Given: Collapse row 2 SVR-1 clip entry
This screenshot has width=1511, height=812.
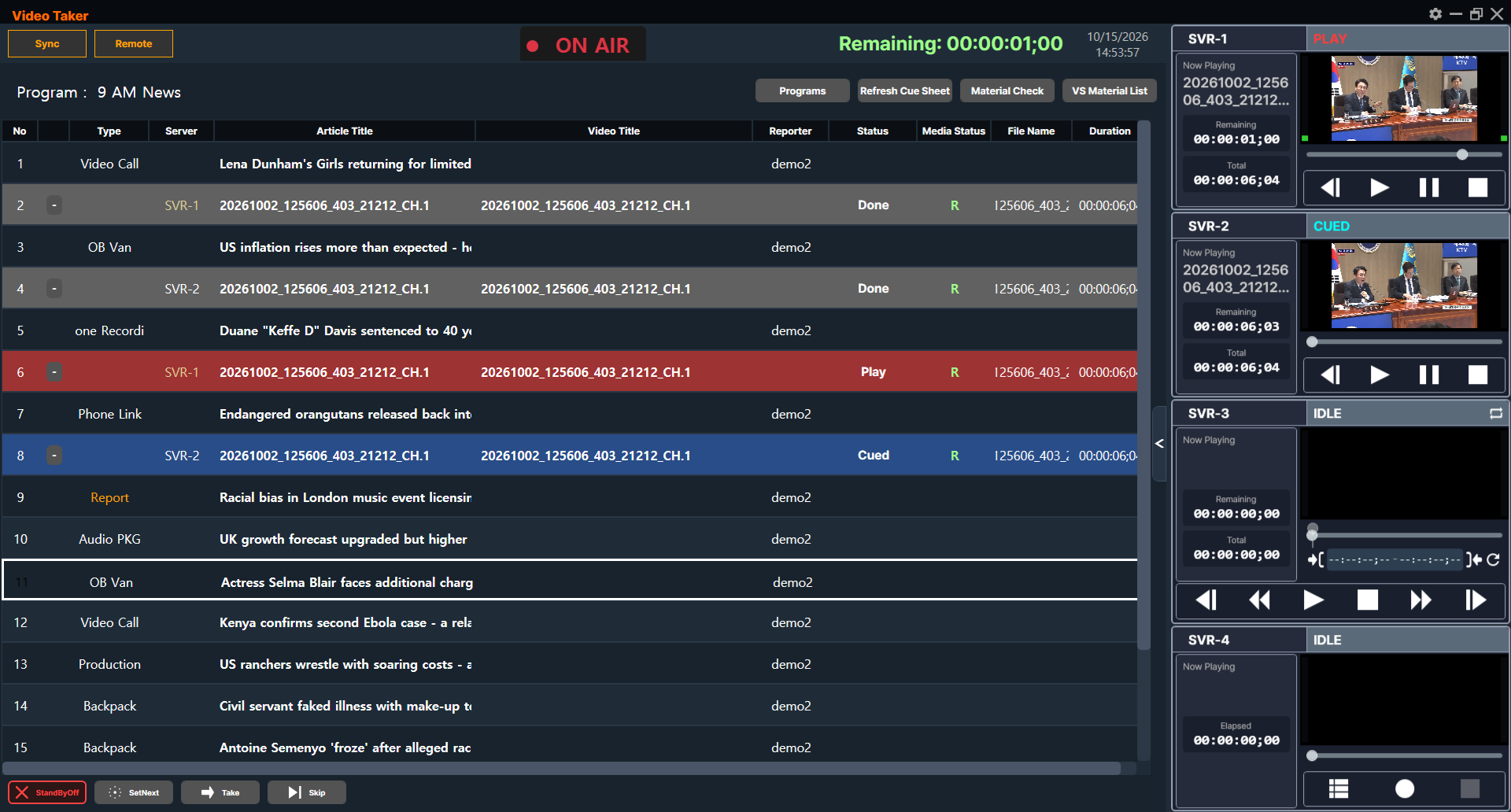Looking at the screenshot, I should point(54,205).
